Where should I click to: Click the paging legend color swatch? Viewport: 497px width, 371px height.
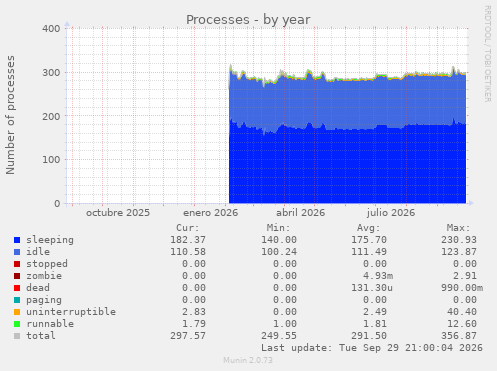coord(17,300)
